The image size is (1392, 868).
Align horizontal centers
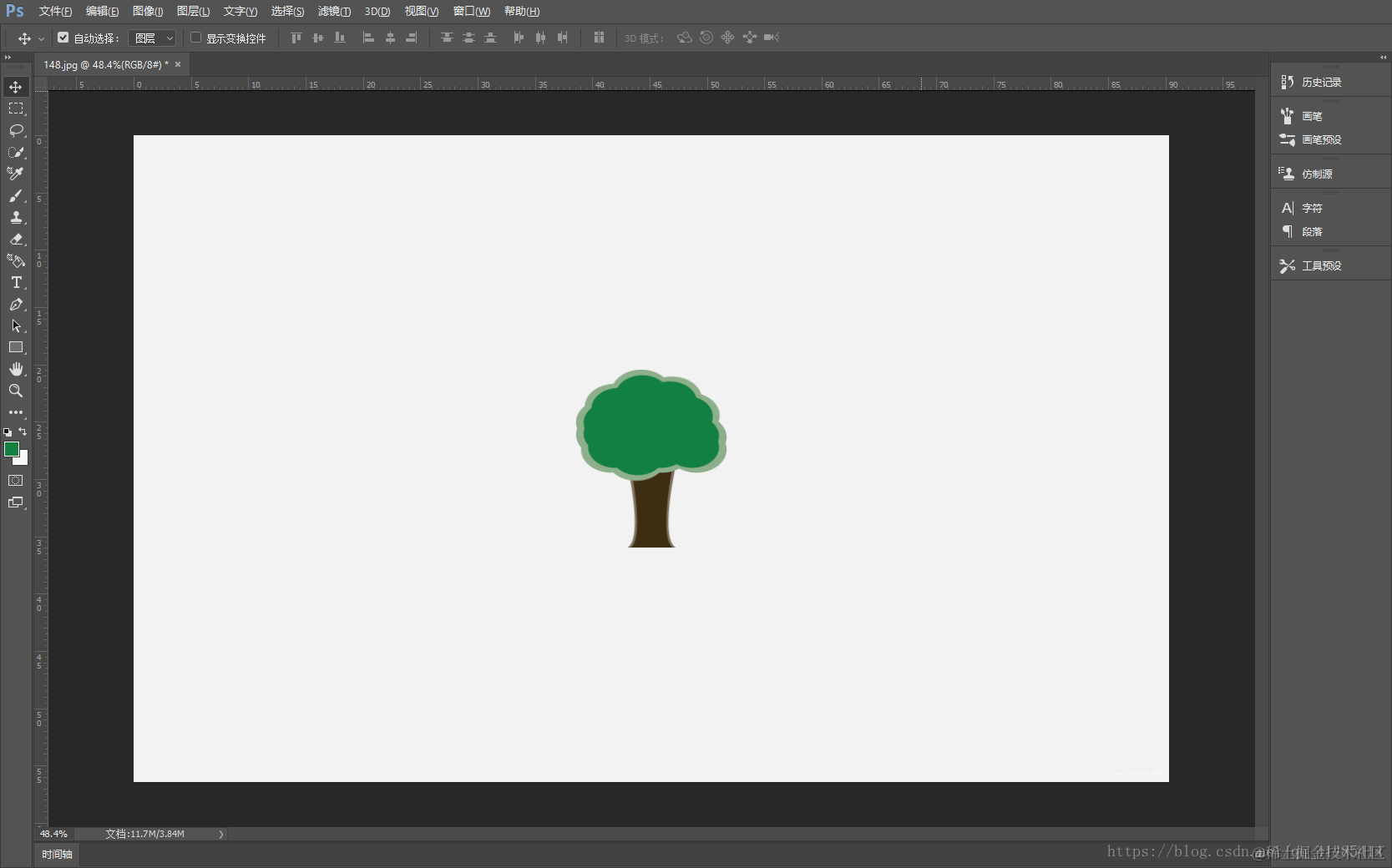pos(390,38)
